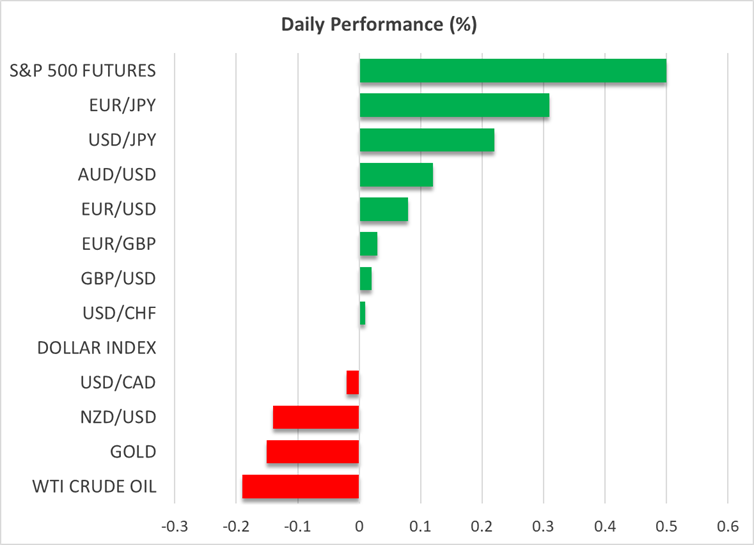Click the 0.6 x-axis tick label

click(728, 524)
